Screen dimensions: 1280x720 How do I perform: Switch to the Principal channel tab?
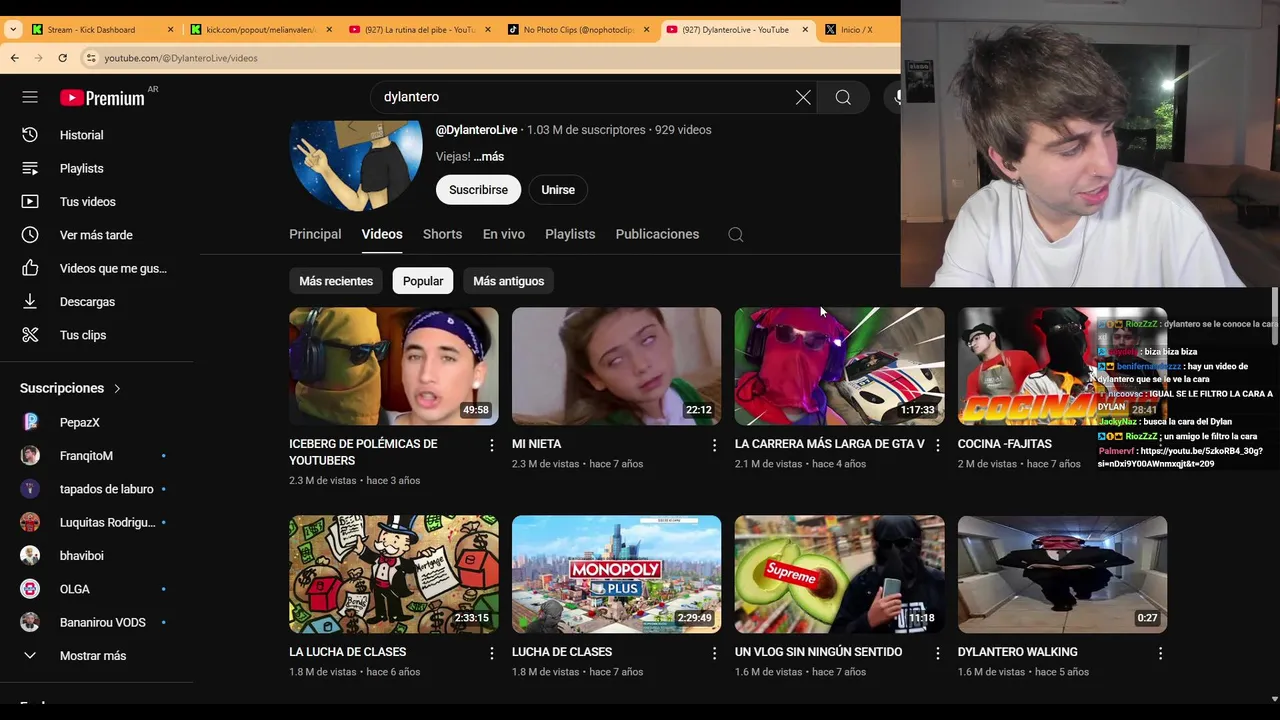315,234
